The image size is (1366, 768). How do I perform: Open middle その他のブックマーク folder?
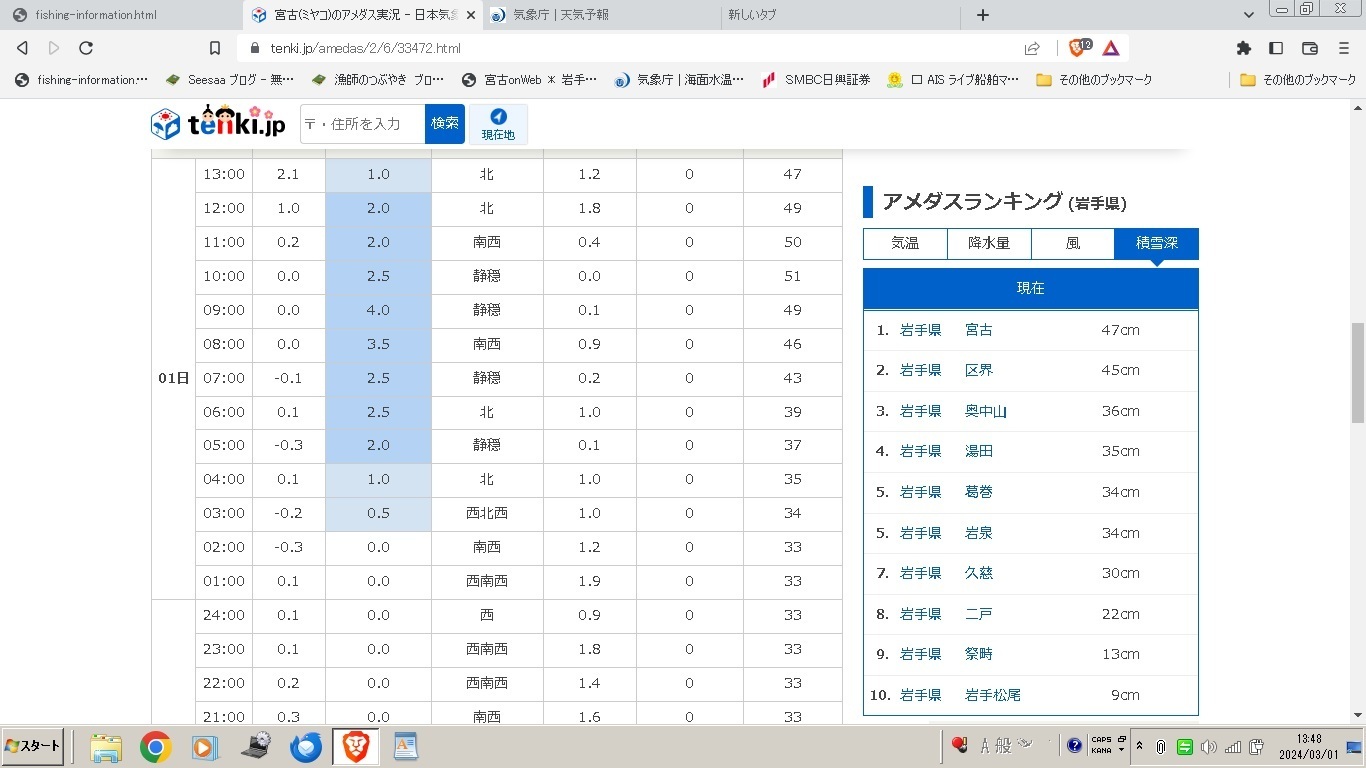(1094, 80)
